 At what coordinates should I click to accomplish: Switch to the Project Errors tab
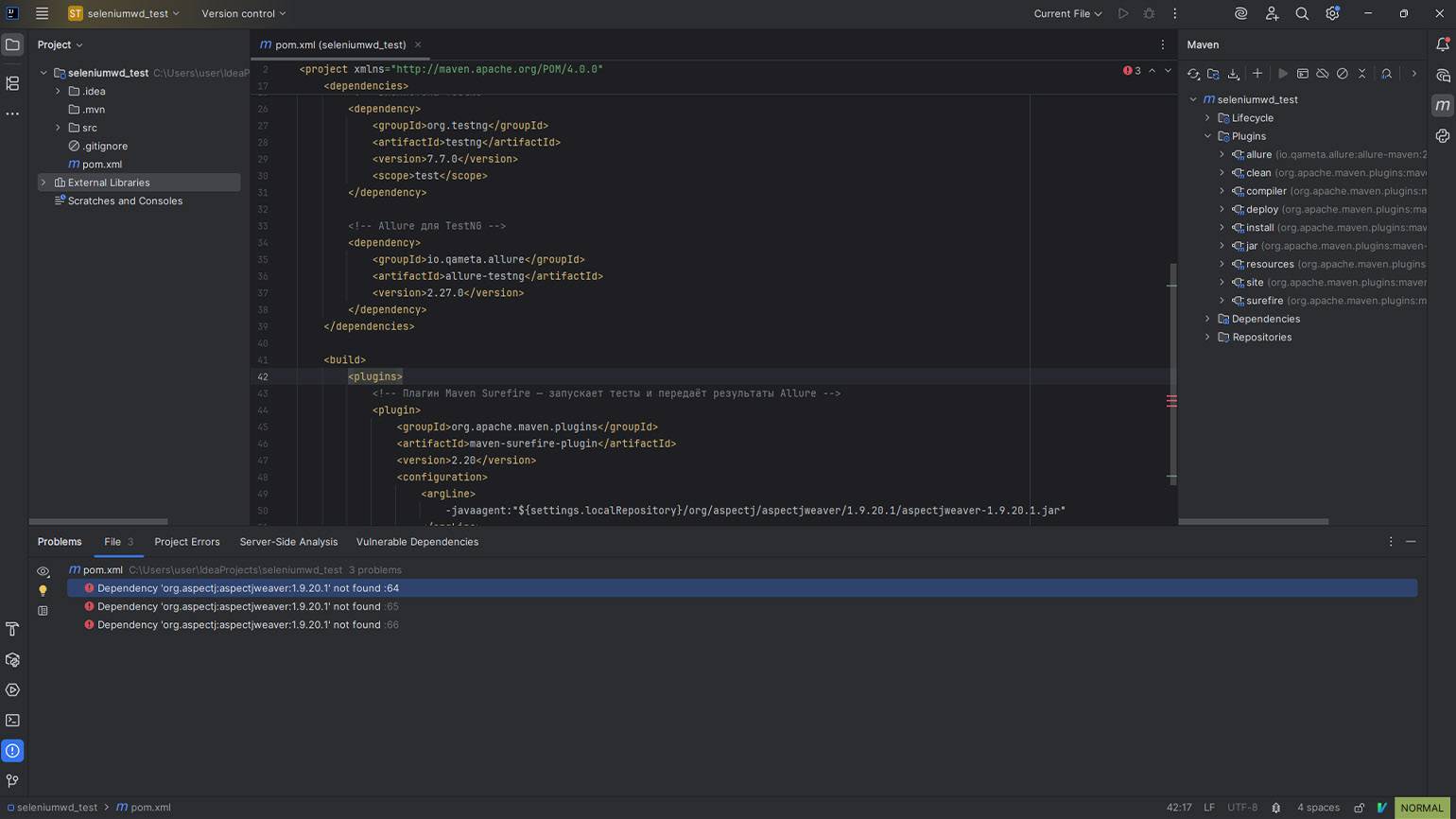(187, 542)
